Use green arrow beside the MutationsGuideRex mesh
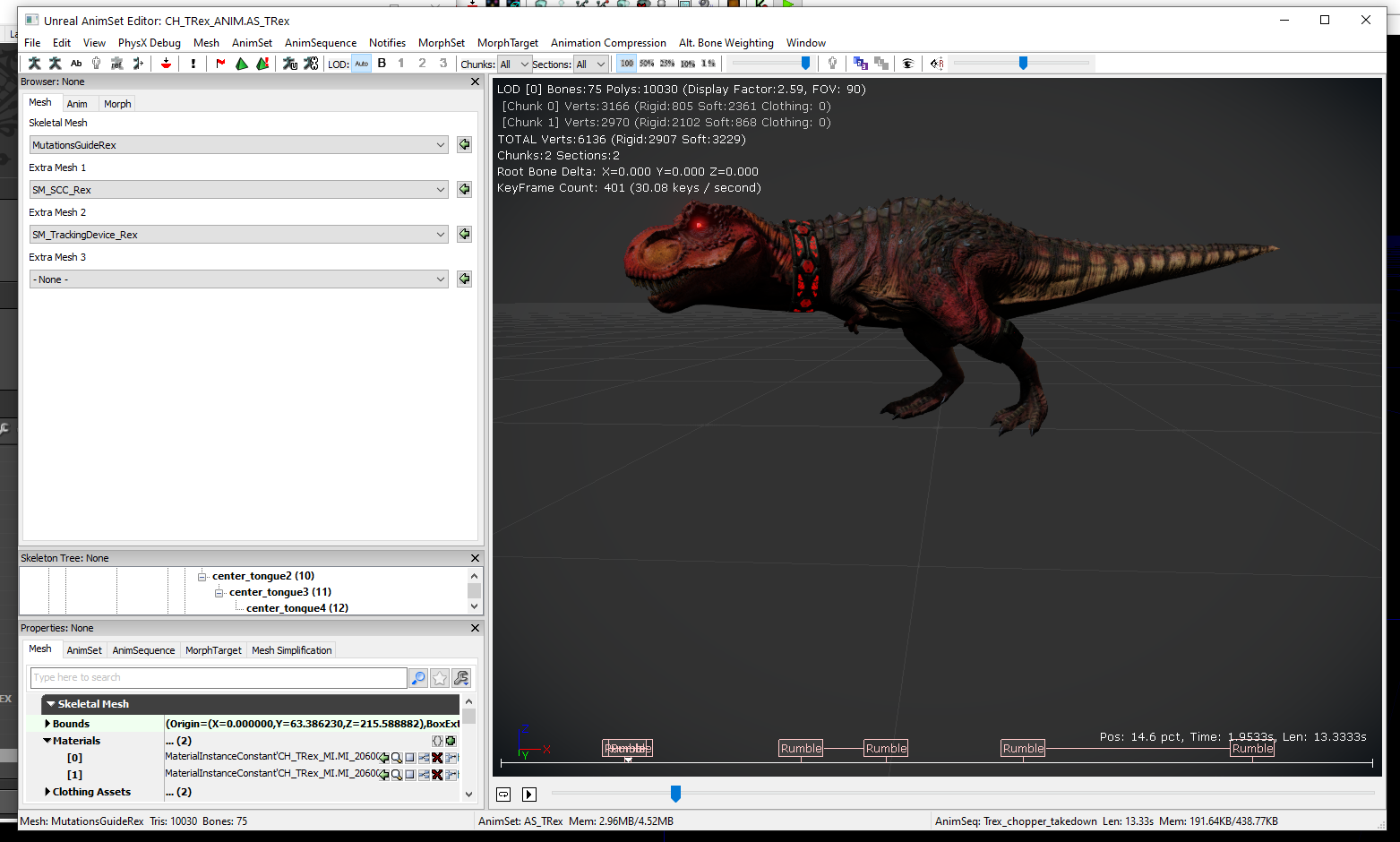 (x=464, y=144)
